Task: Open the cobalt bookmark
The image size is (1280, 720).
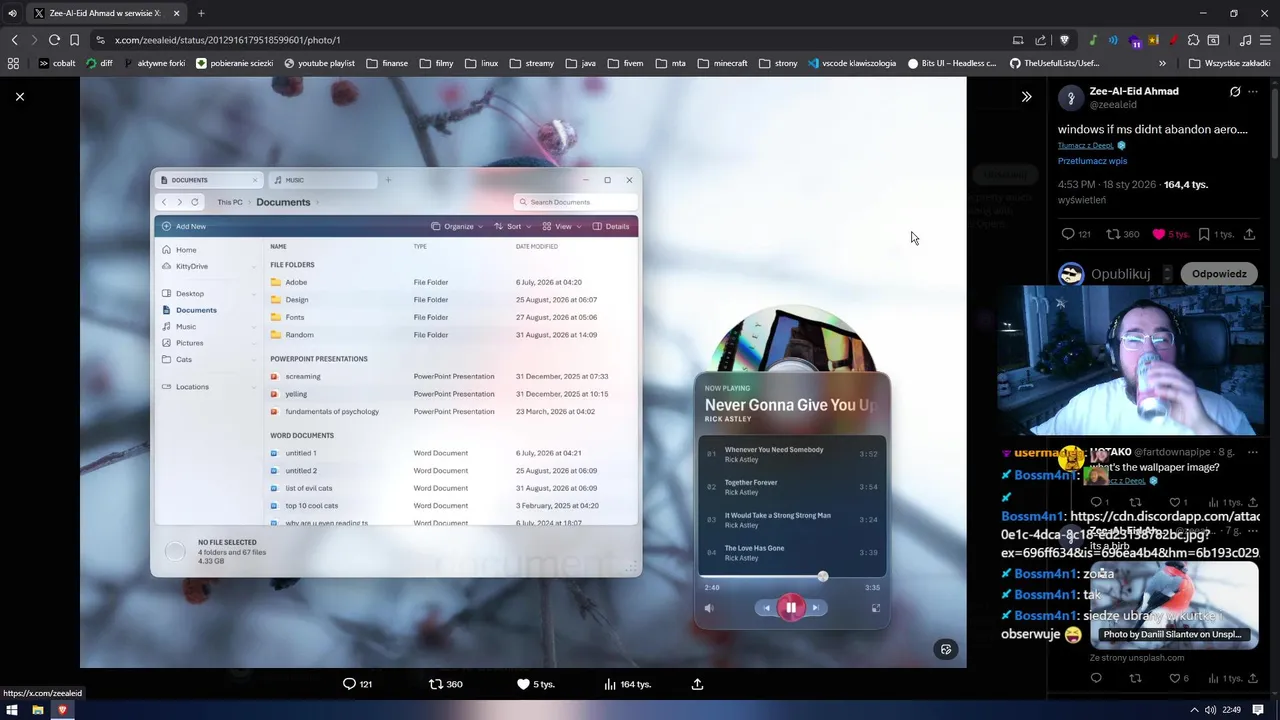Action: [57, 63]
